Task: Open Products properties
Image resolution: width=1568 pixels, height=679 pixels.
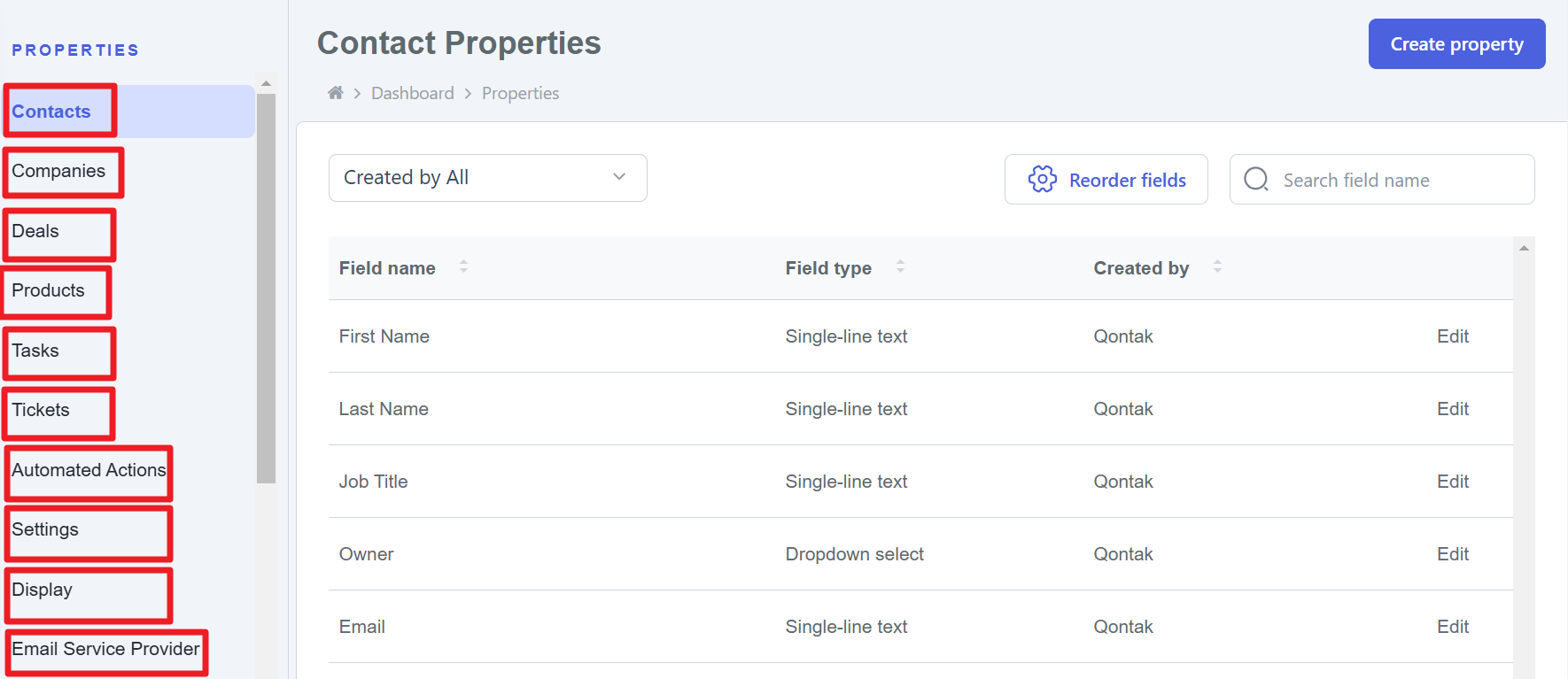Action: click(x=48, y=290)
